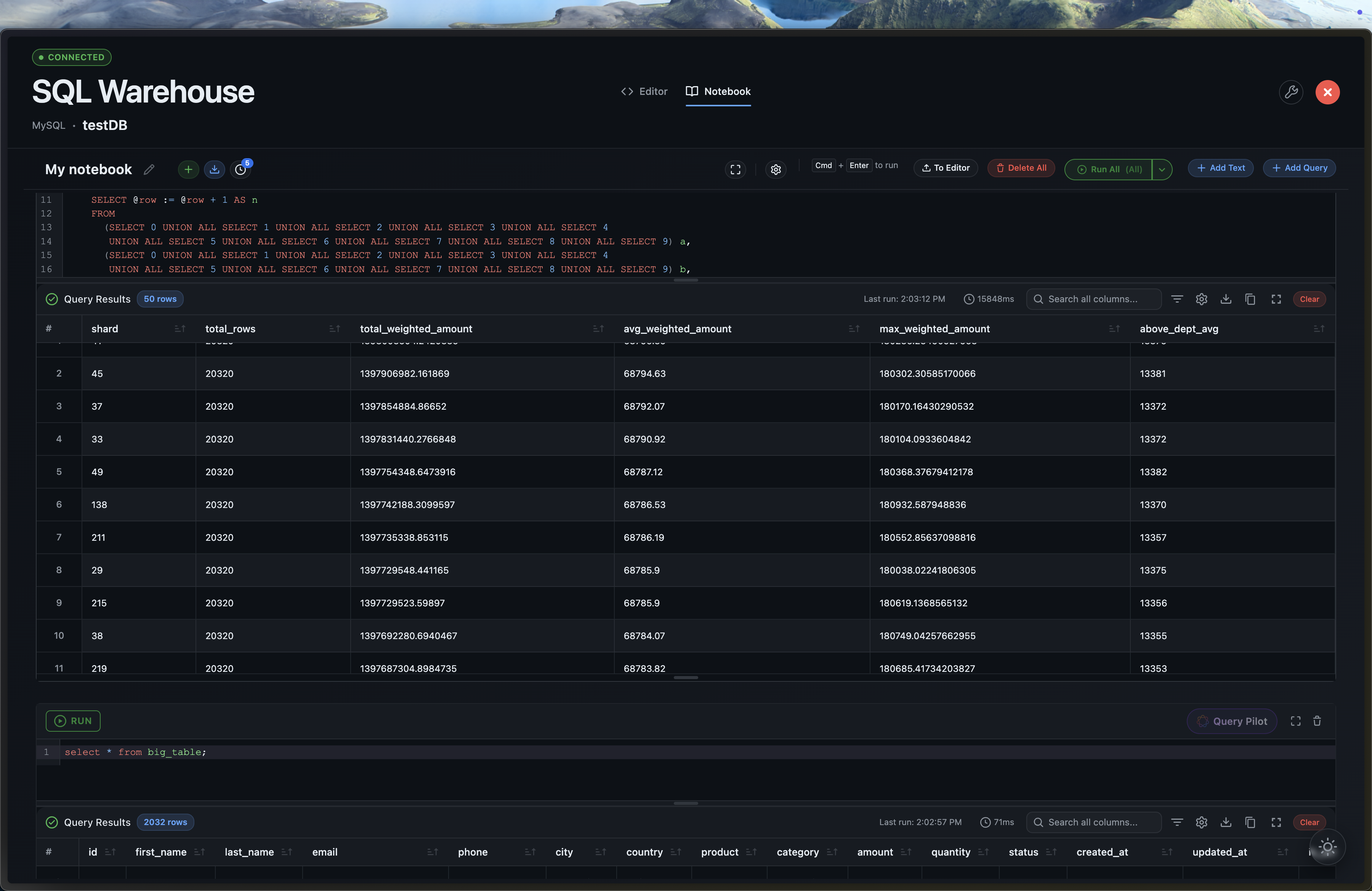Viewport: 1372px width, 891px height.
Task: Toggle sort on the shard column
Action: pos(180,329)
